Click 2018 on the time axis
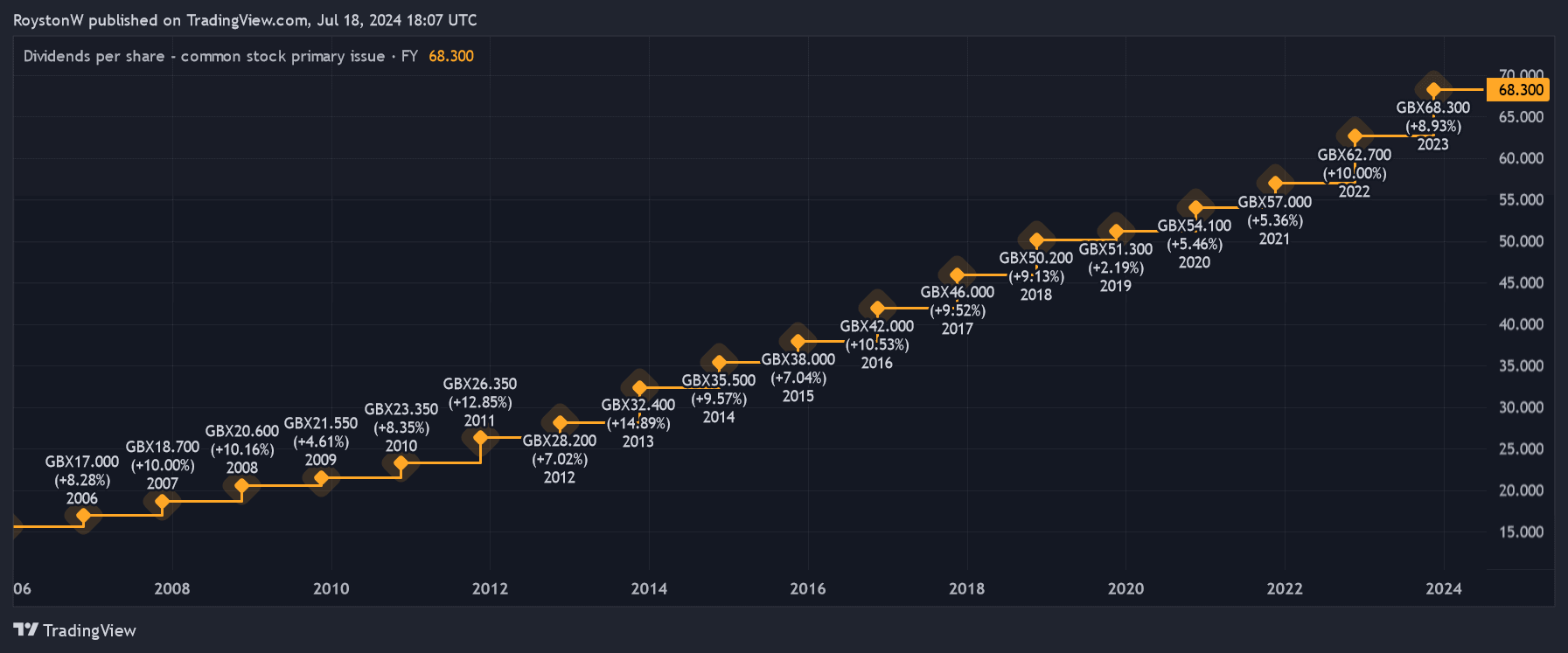The image size is (1568, 653). pyautogui.click(x=966, y=588)
